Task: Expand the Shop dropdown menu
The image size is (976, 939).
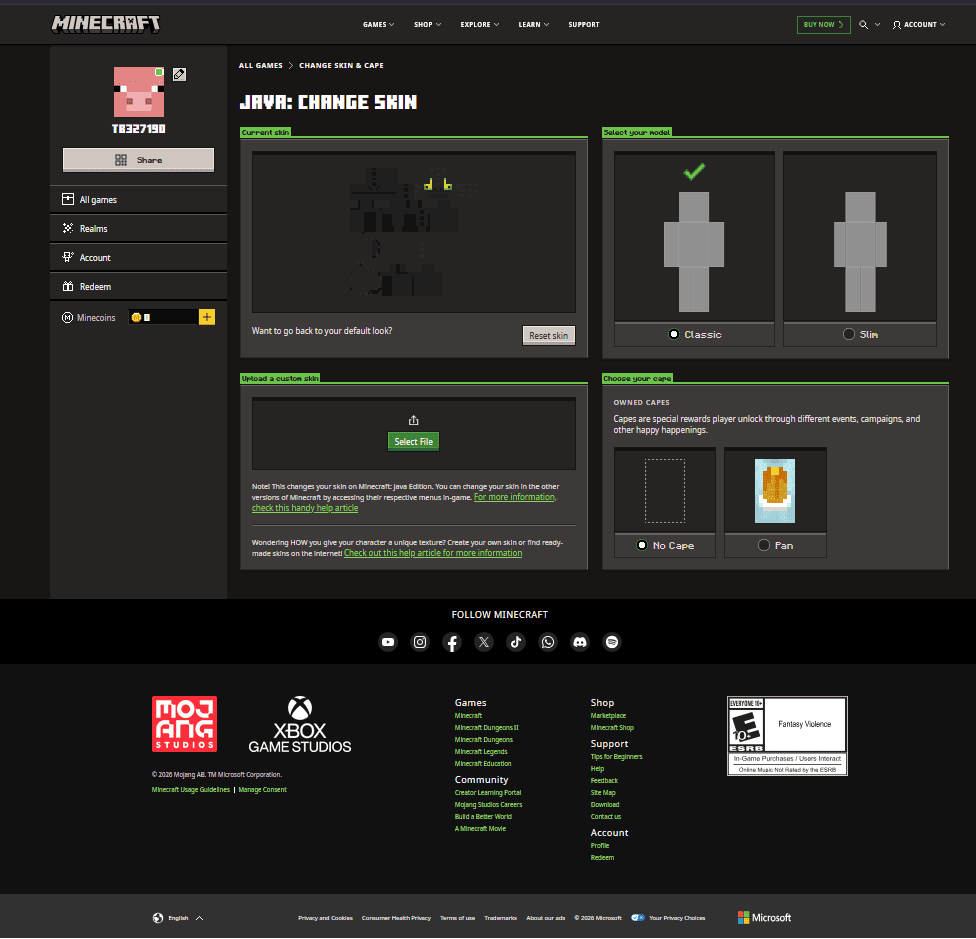Action: click(x=428, y=25)
